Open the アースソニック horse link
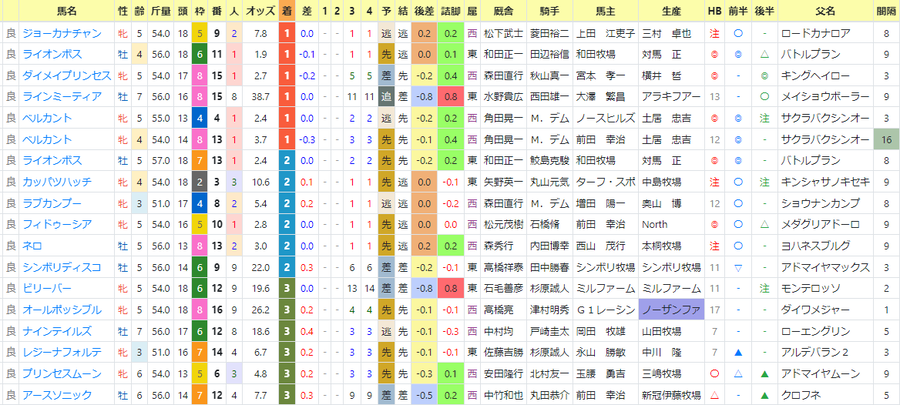This screenshot has width=900, height=405. [57, 395]
